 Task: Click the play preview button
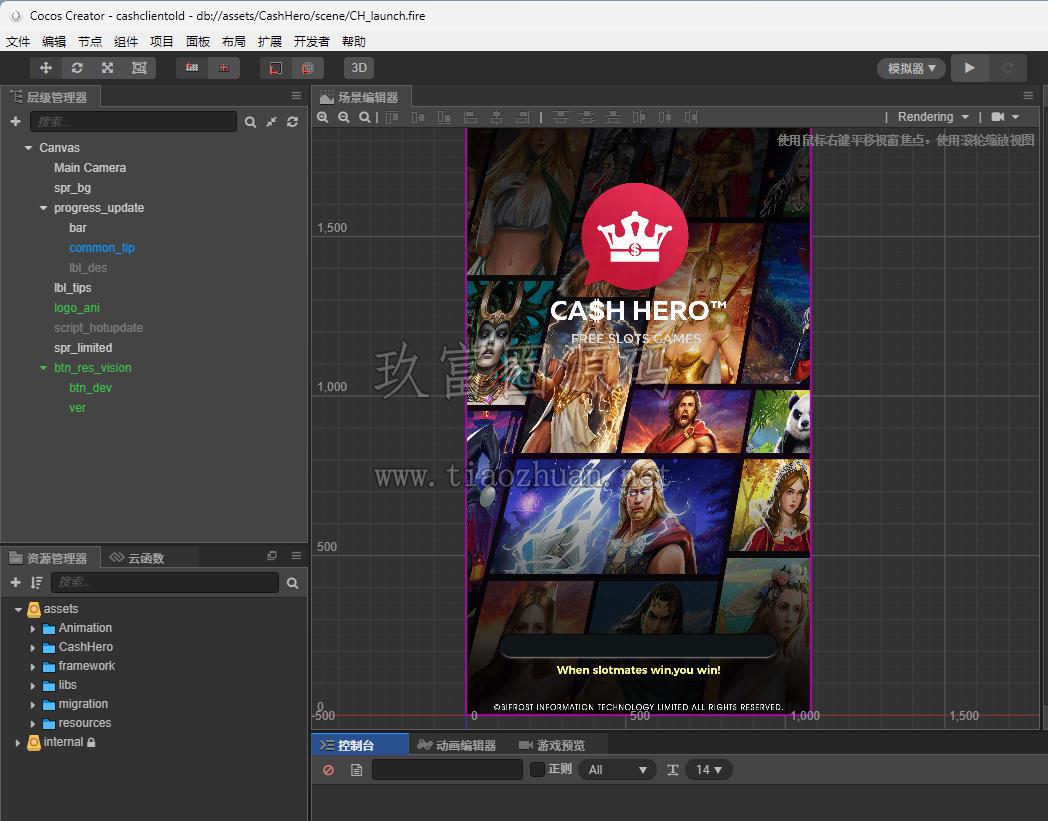coord(970,68)
